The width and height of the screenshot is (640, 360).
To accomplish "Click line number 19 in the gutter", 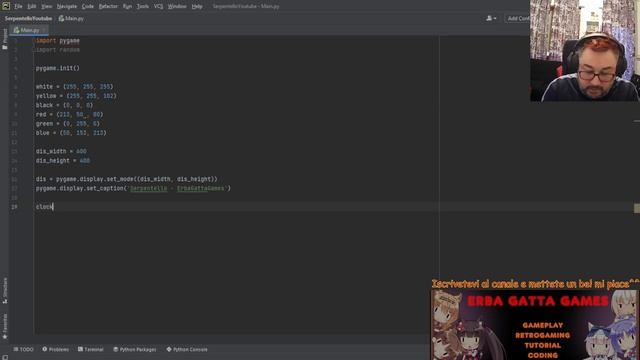I will pos(14,207).
